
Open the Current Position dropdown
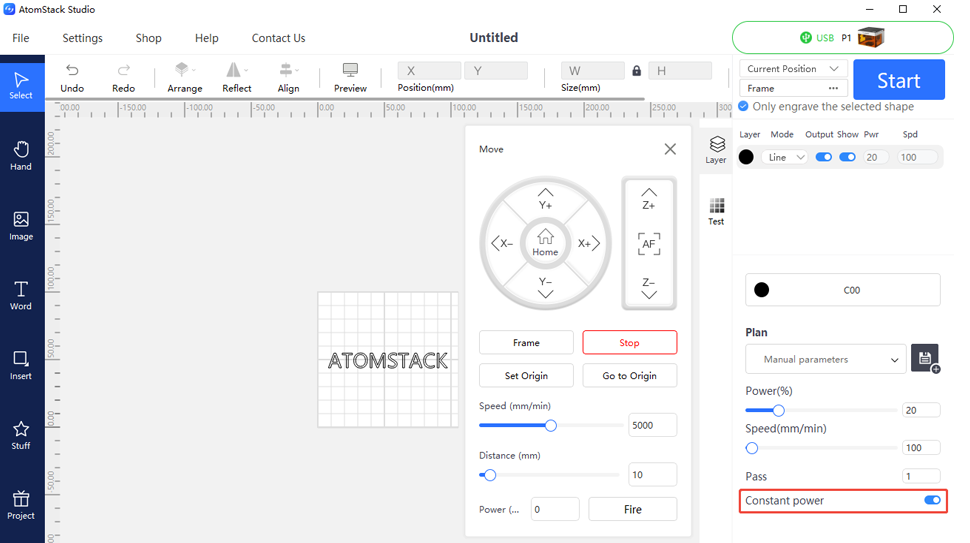[792, 69]
